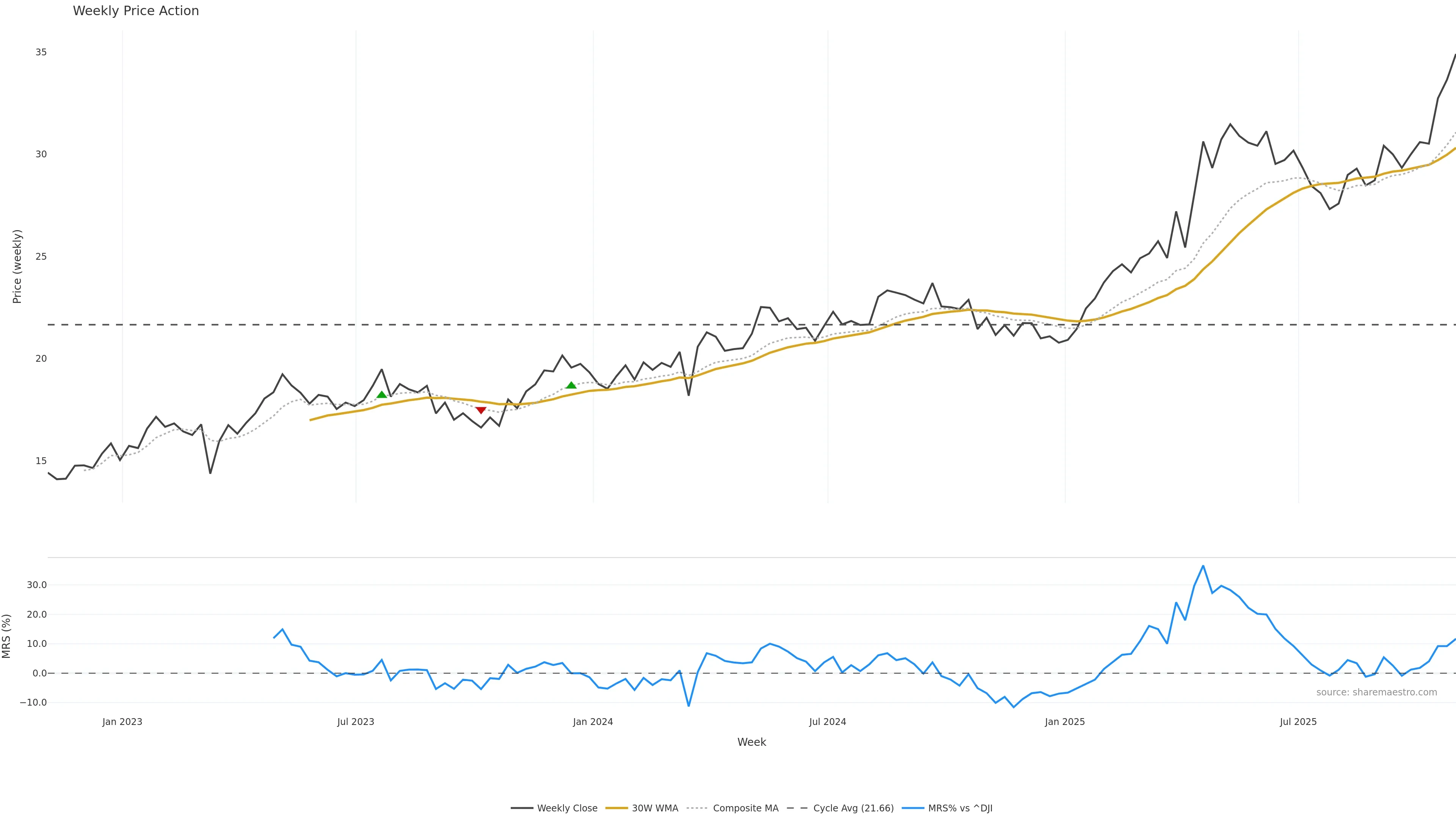Screen dimensions: 1456x819
Task: Click the Jul 2025 x-axis tick label
Action: pyautogui.click(x=1298, y=722)
